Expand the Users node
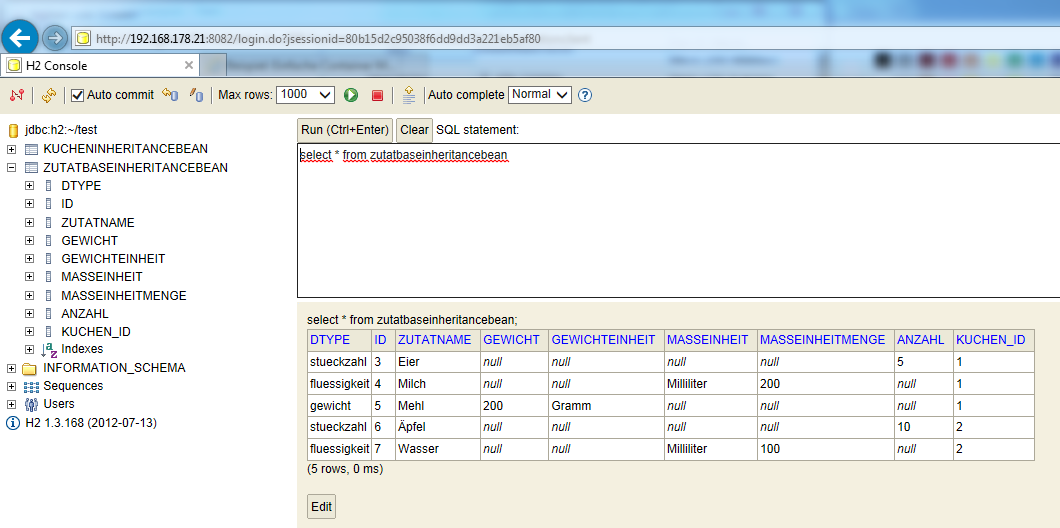The width and height of the screenshot is (1060, 528). (11, 404)
